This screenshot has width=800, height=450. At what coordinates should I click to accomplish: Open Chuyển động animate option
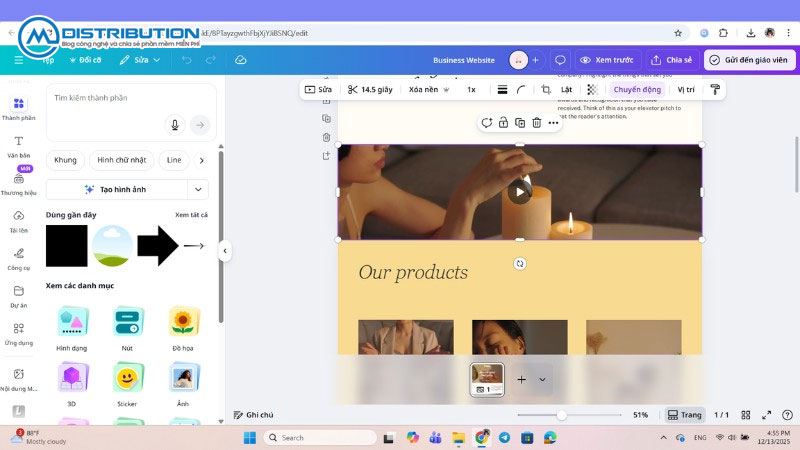coord(637,90)
